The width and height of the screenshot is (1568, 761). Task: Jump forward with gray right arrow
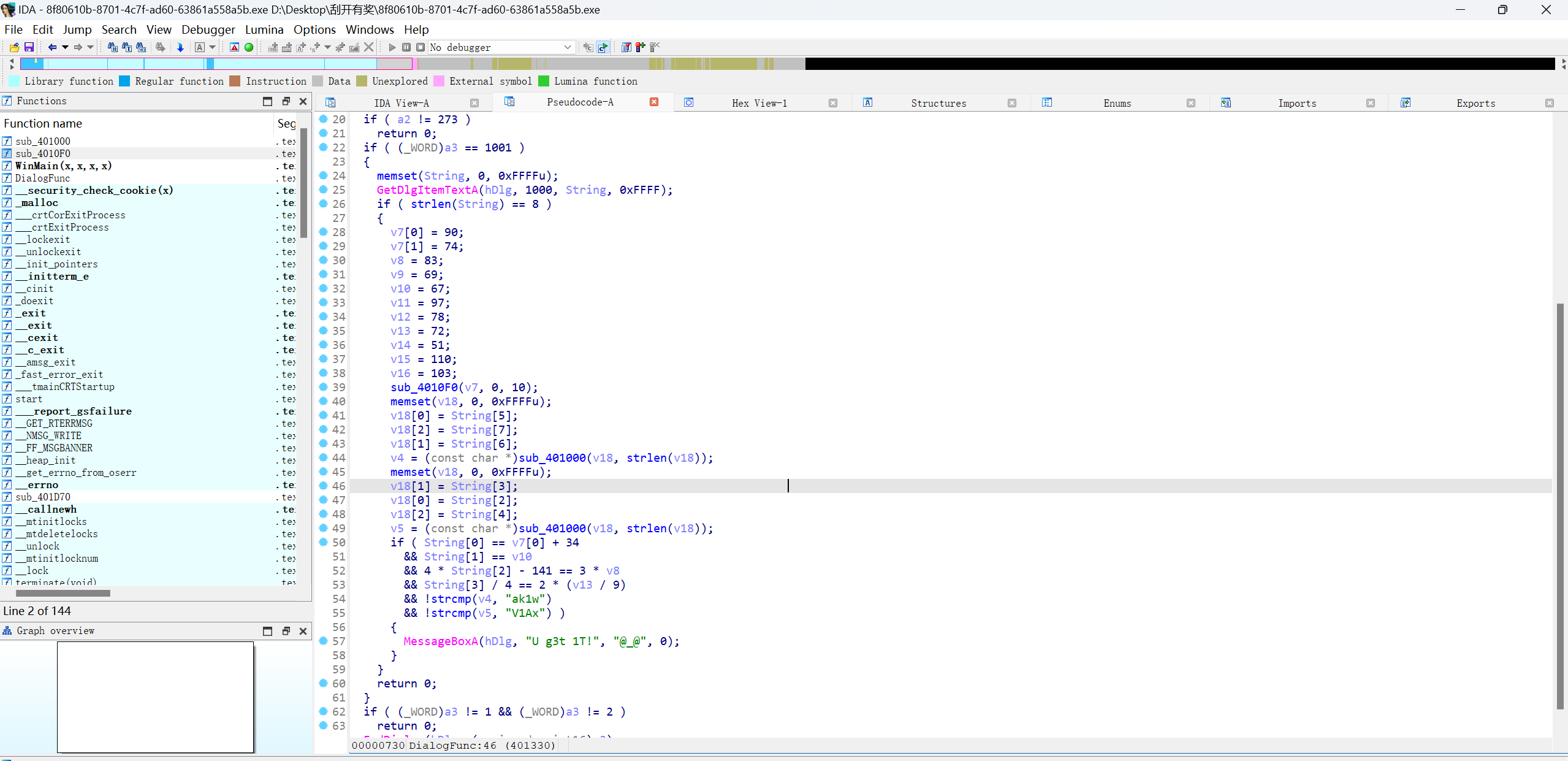(x=78, y=47)
